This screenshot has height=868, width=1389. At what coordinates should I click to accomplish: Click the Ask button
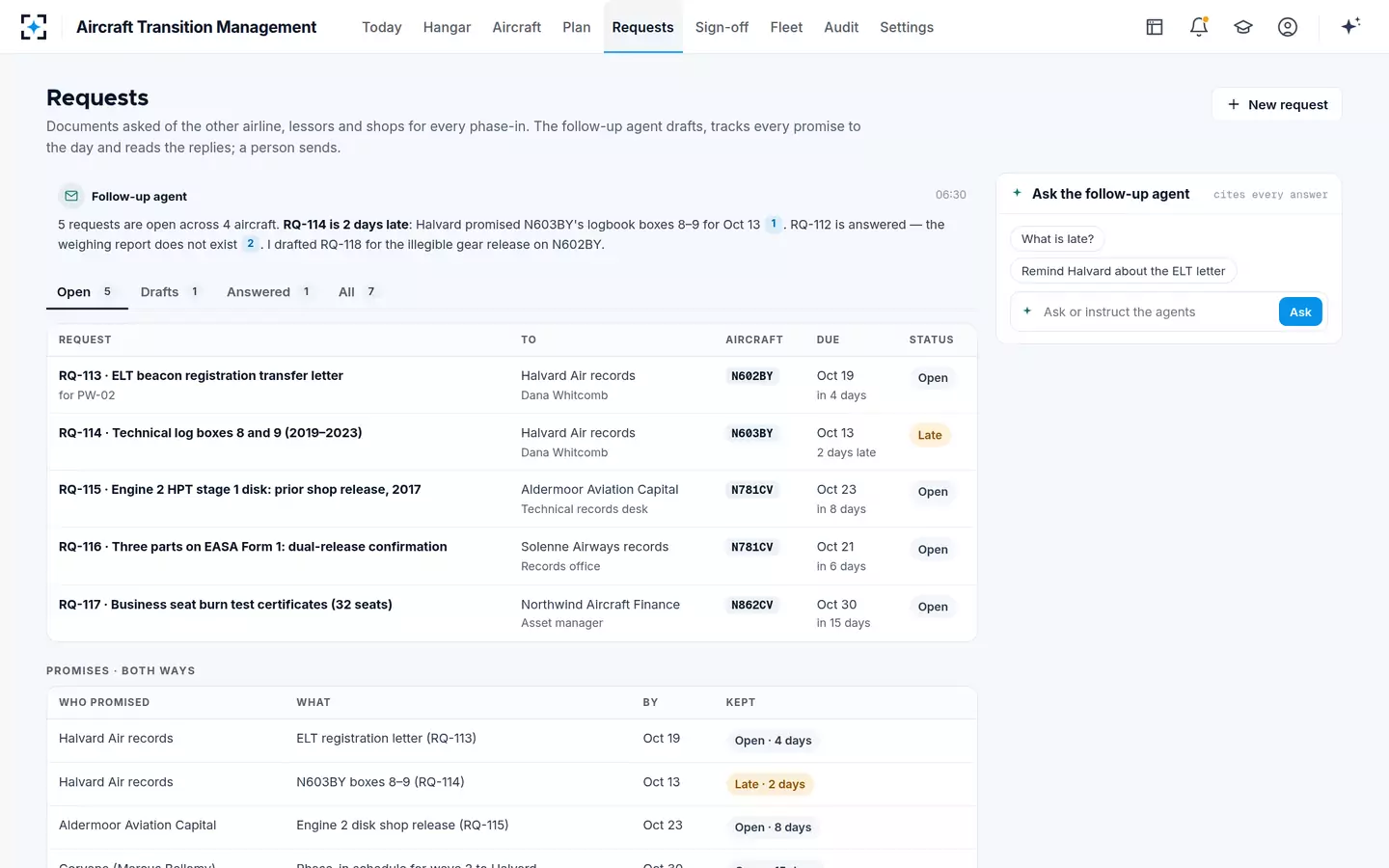1300,312
